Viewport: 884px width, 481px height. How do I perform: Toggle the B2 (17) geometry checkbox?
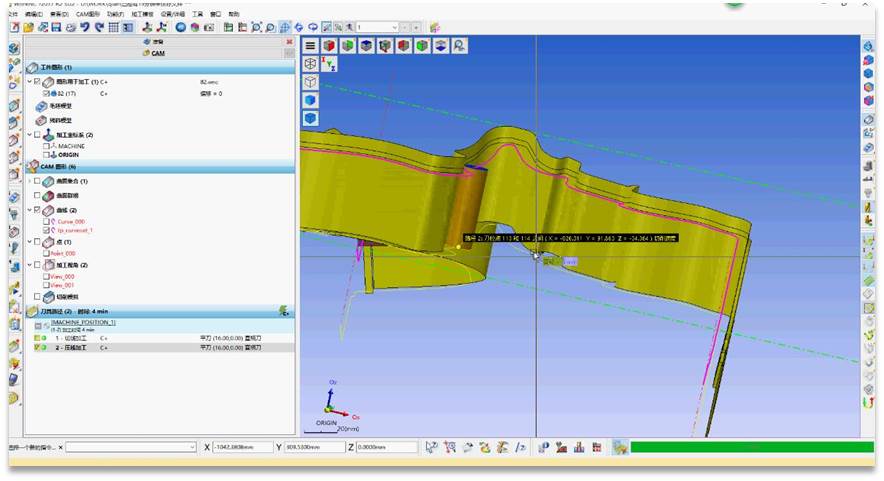pyautogui.click(x=47, y=94)
